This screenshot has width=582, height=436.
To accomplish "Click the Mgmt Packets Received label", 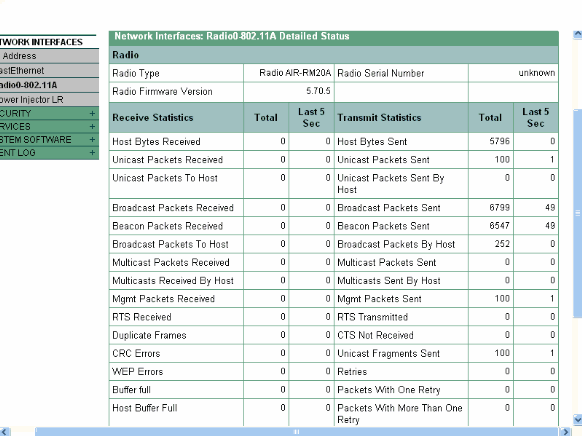I will point(163,299).
